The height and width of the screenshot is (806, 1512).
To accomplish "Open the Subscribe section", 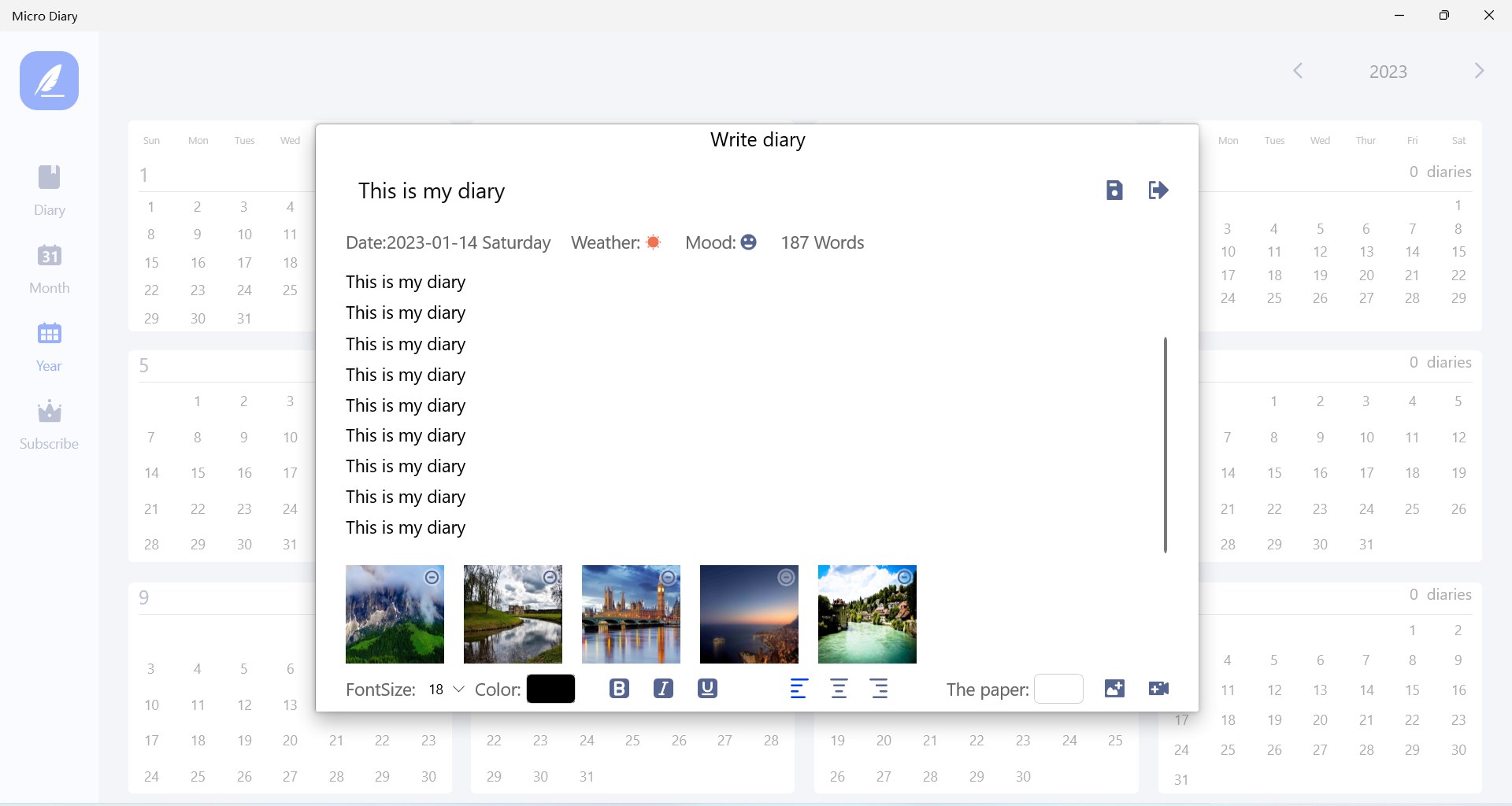I will coord(49,423).
